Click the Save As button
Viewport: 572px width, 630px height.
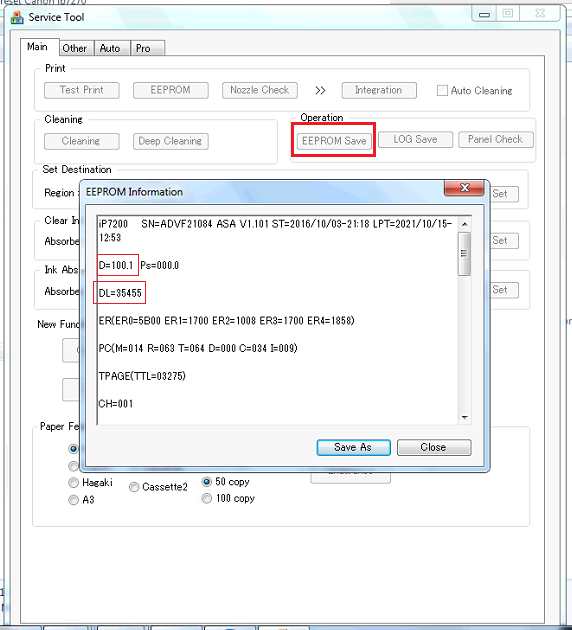pos(353,447)
